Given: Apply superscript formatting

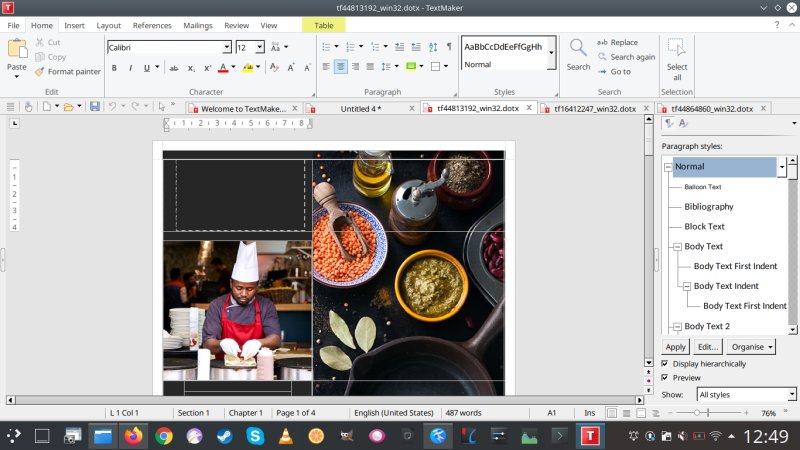Looking at the screenshot, I should click(x=208, y=68).
